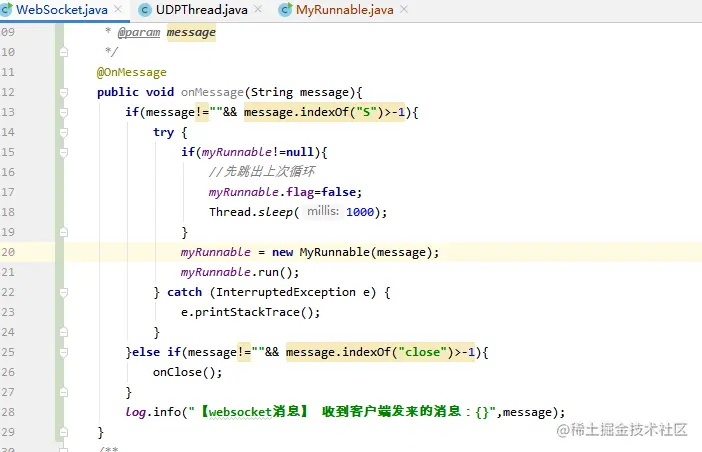The height and width of the screenshot is (452, 702).
Task: Click fold end marker at line 19
Action: 64,232
